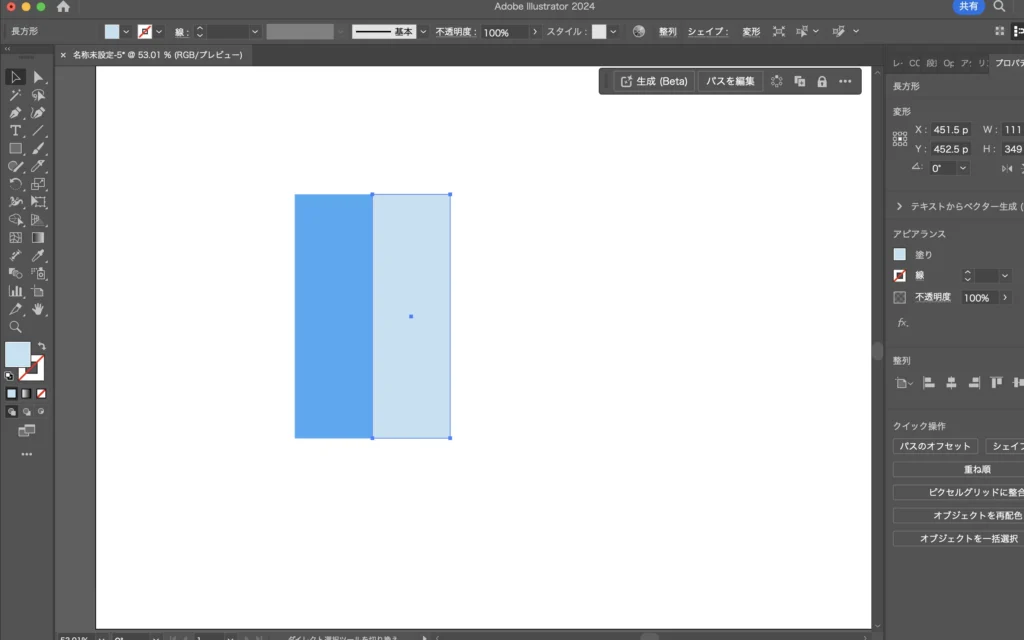
Task: Select the Zoom magnifier tool
Action: 15,327
